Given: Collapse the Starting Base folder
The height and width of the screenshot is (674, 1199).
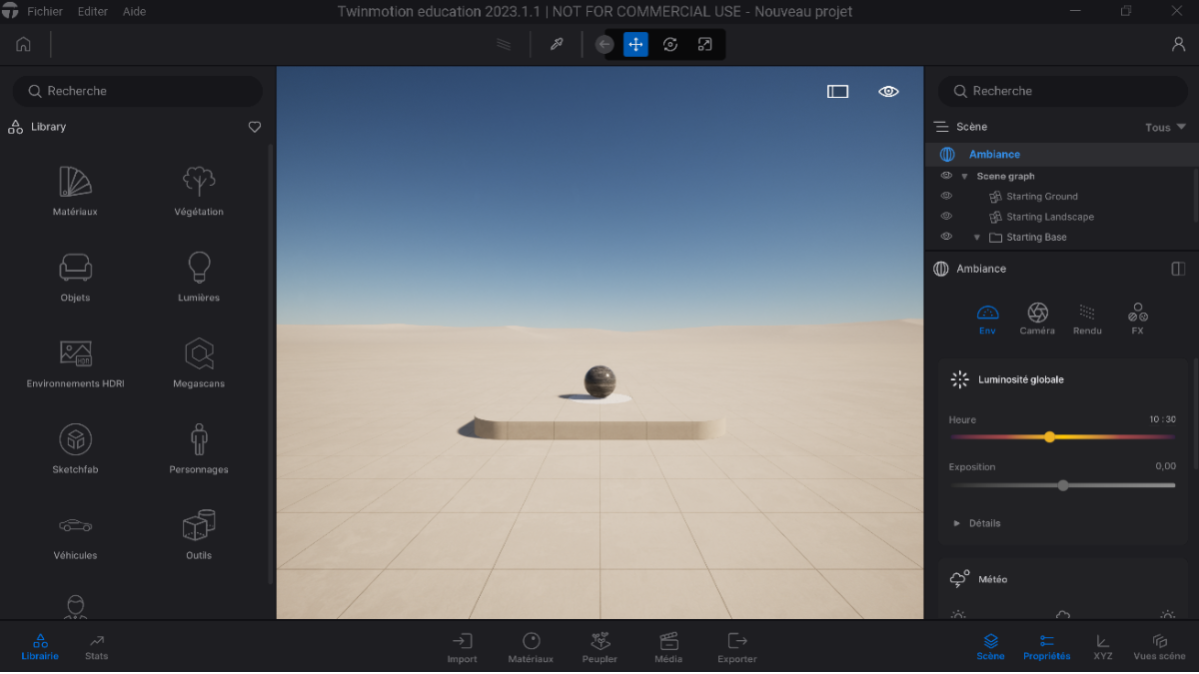Looking at the screenshot, I should [x=977, y=237].
